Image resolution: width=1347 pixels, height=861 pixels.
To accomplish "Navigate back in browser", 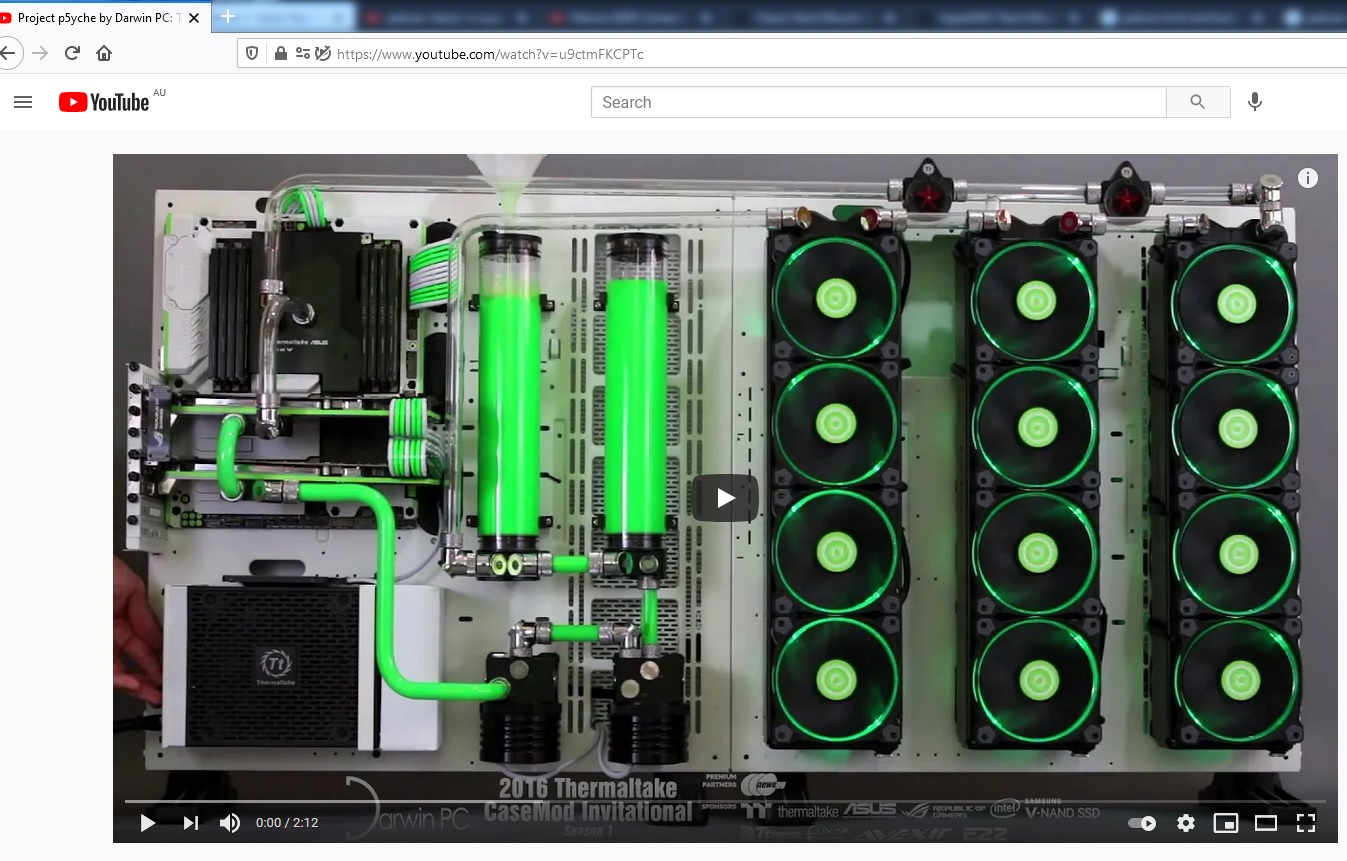I will point(8,53).
